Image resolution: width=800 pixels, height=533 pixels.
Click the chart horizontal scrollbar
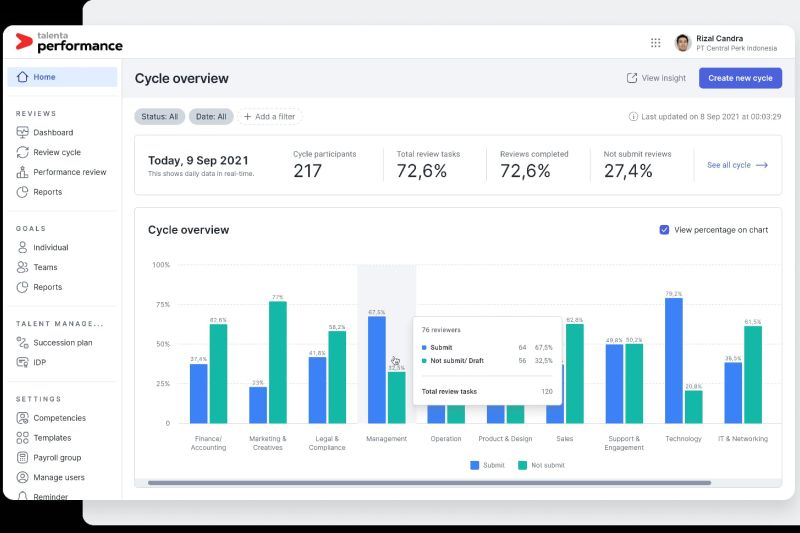point(430,483)
